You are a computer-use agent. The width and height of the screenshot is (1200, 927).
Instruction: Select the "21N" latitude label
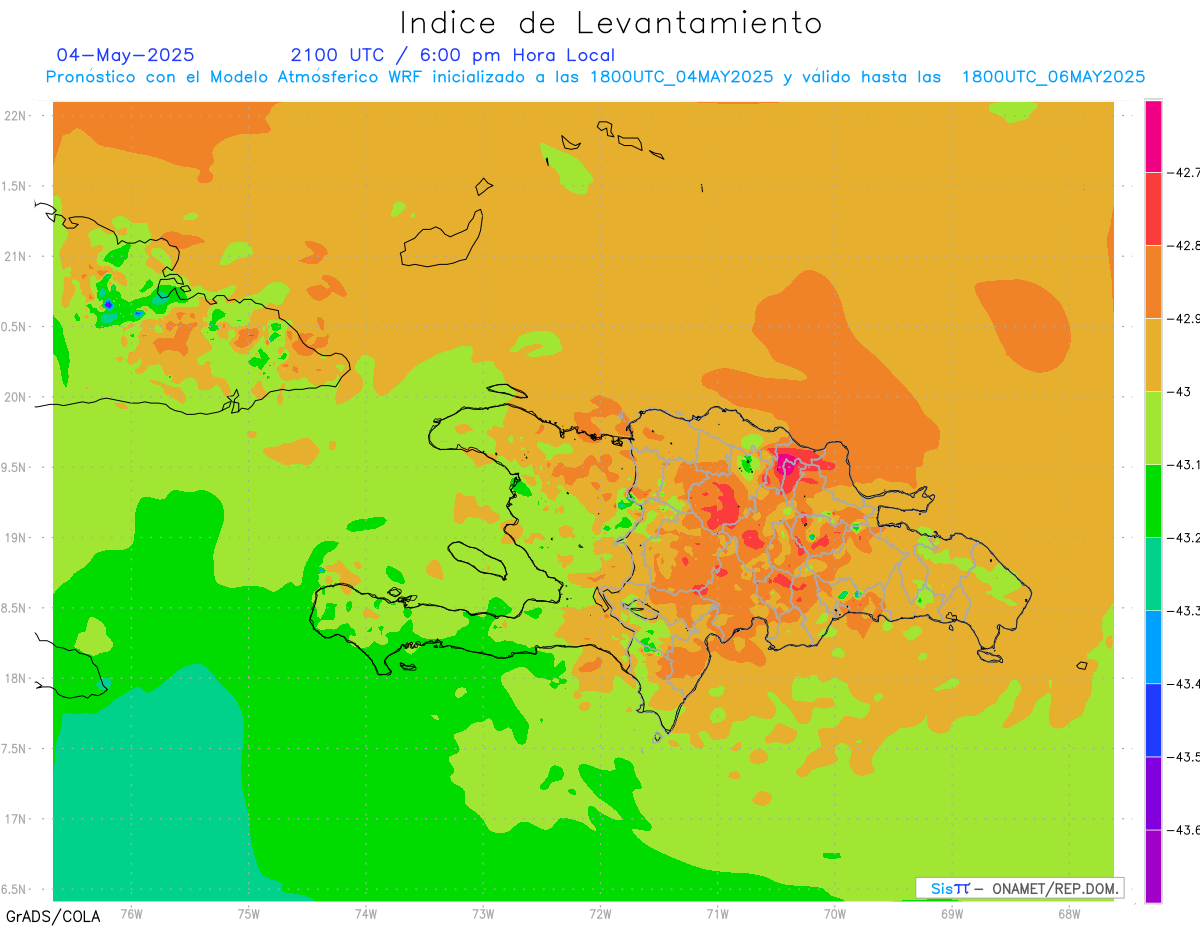pyautogui.click(x=17, y=256)
